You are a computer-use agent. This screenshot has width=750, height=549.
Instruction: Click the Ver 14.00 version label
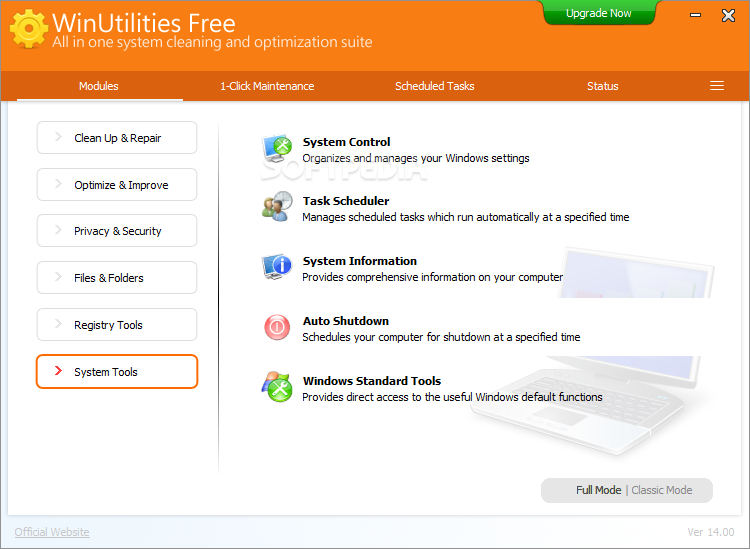coord(711,532)
